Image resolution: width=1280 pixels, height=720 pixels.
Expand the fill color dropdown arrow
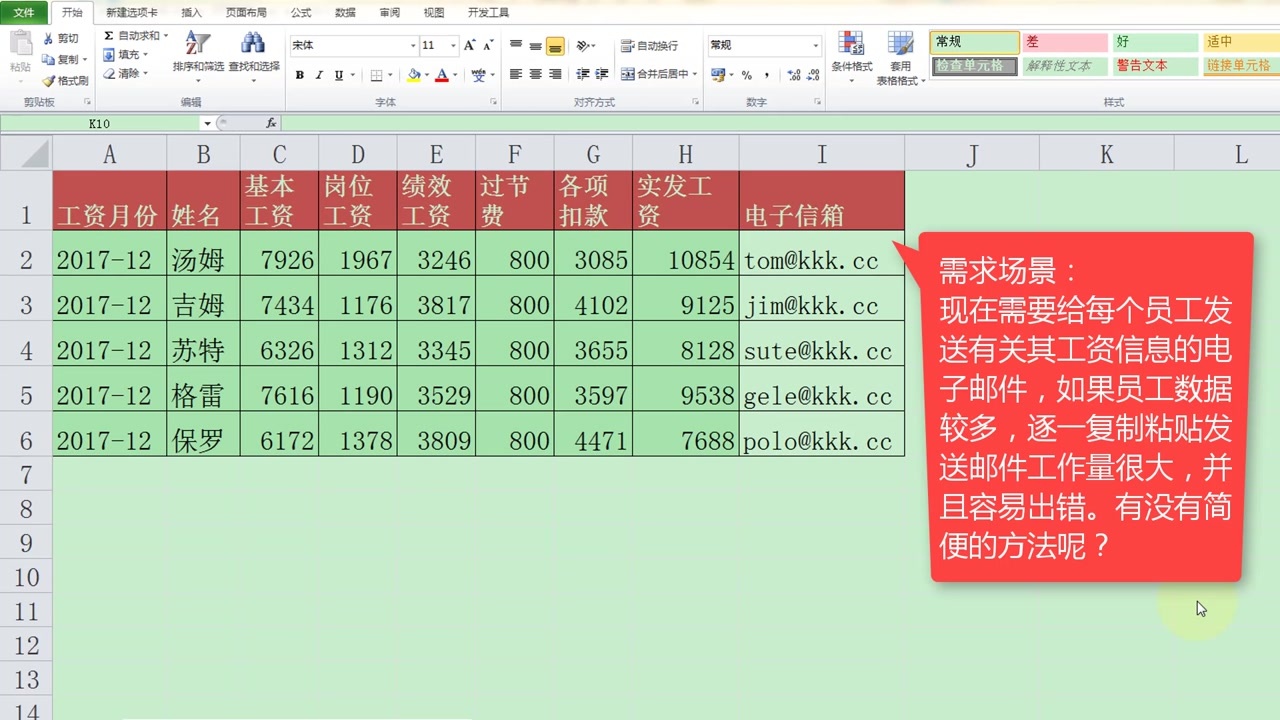coord(427,75)
